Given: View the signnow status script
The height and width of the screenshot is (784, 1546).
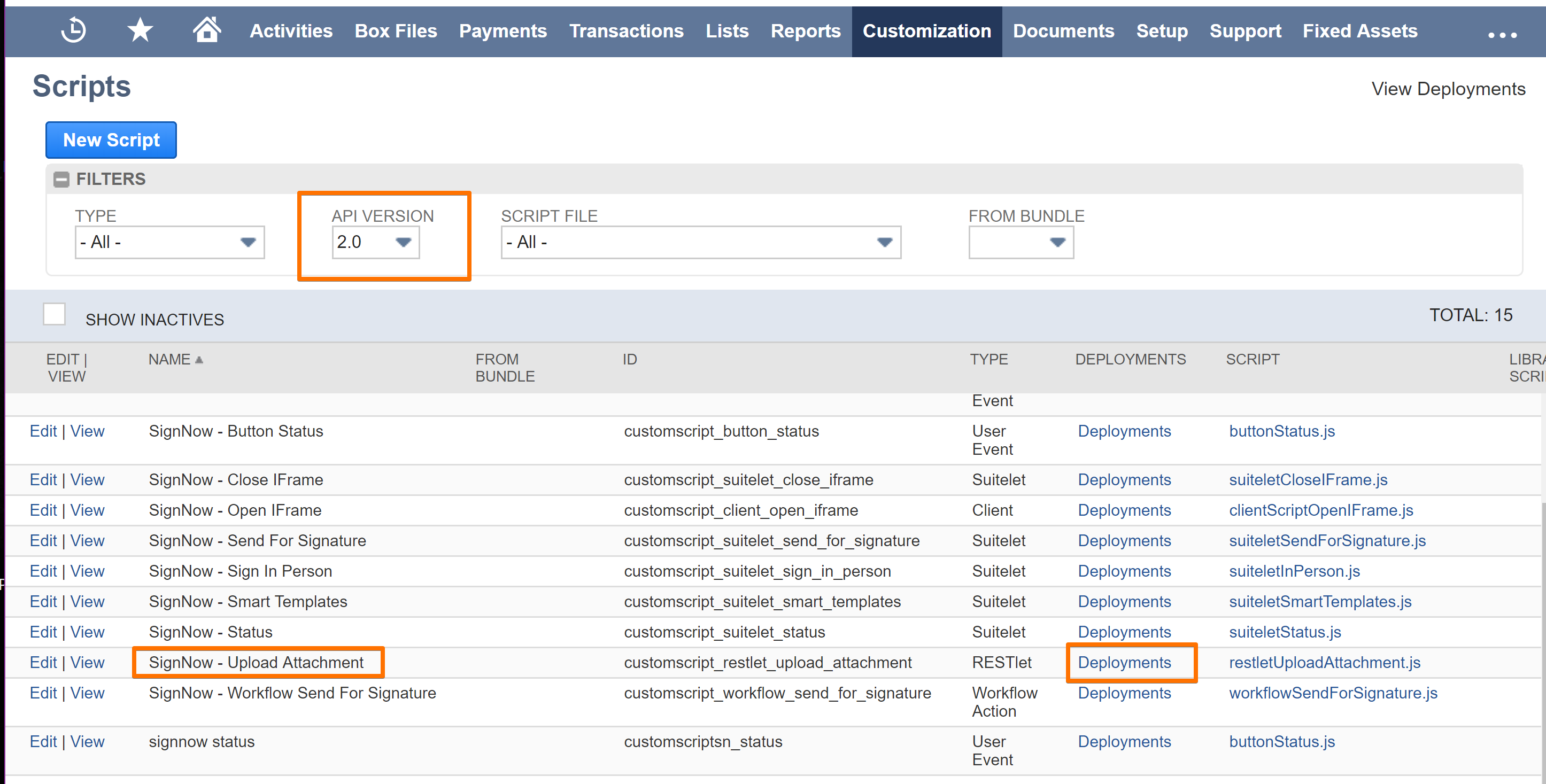Looking at the screenshot, I should tap(87, 742).
